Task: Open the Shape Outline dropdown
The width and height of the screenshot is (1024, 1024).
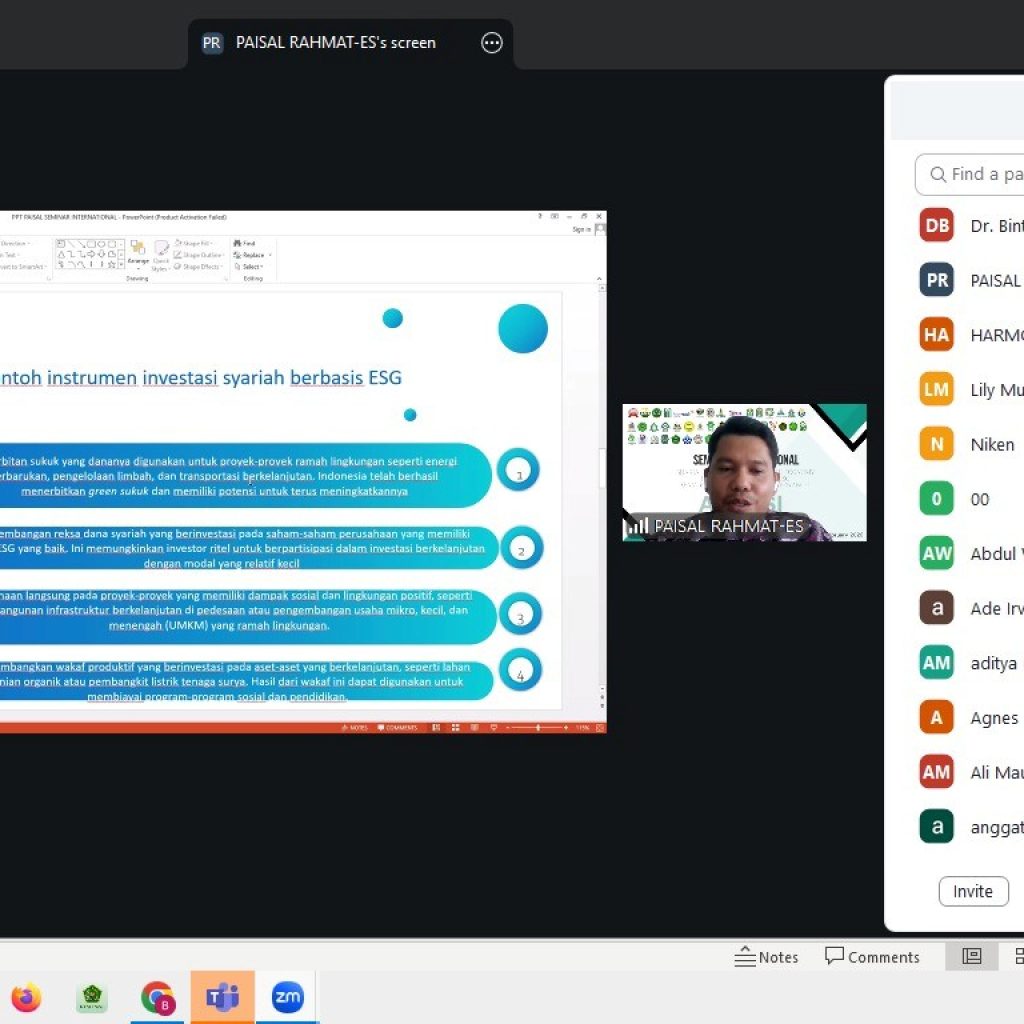Action: tap(198, 255)
